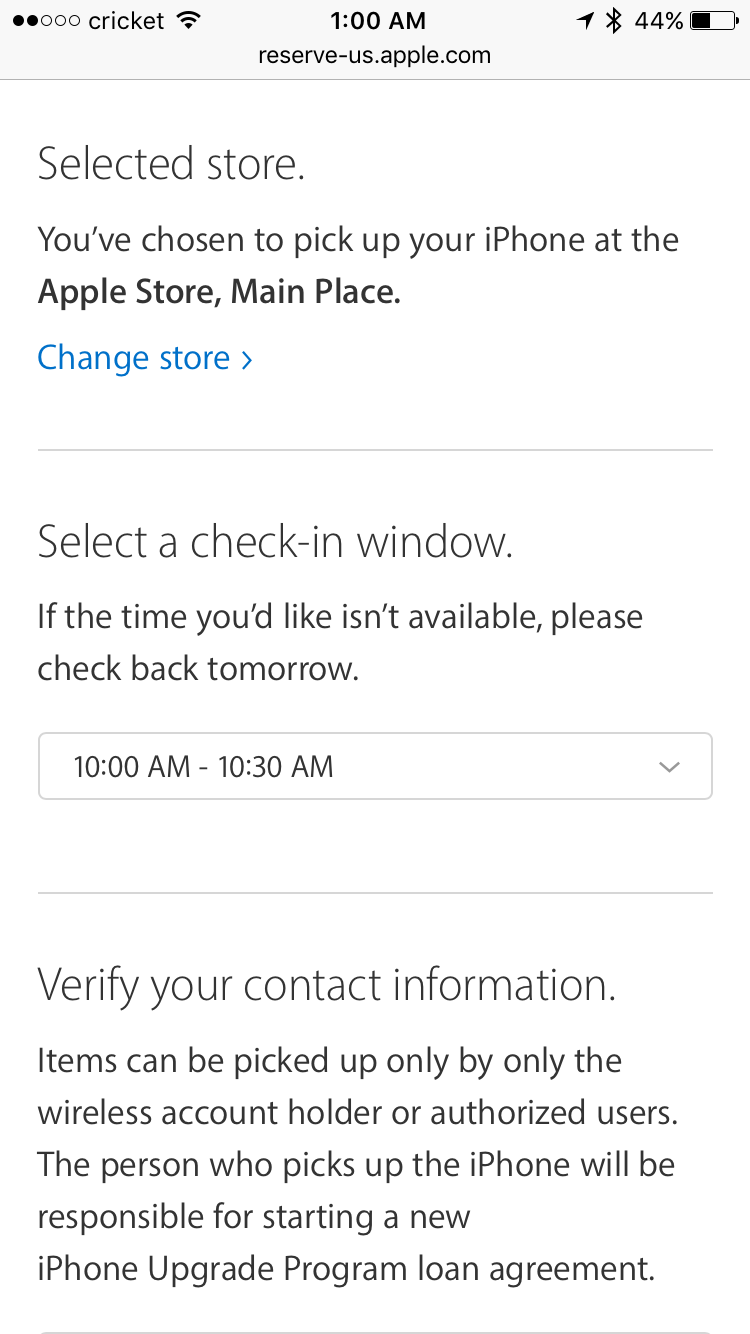Click the chevron arrow on time dropdown

pyautogui.click(x=670, y=767)
